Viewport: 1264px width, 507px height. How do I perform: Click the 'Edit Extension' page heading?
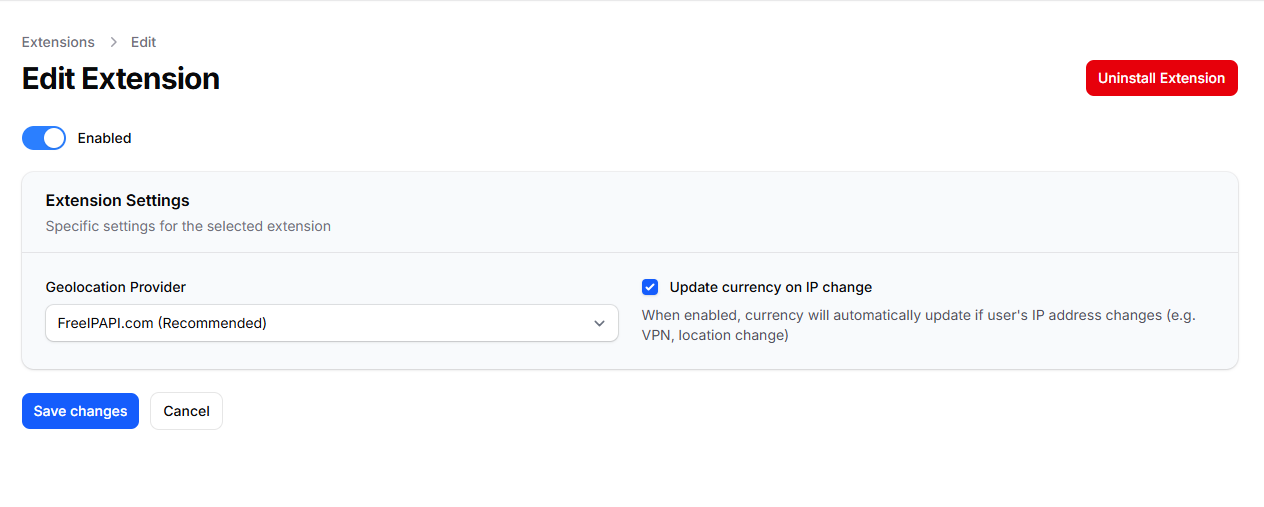coord(121,79)
